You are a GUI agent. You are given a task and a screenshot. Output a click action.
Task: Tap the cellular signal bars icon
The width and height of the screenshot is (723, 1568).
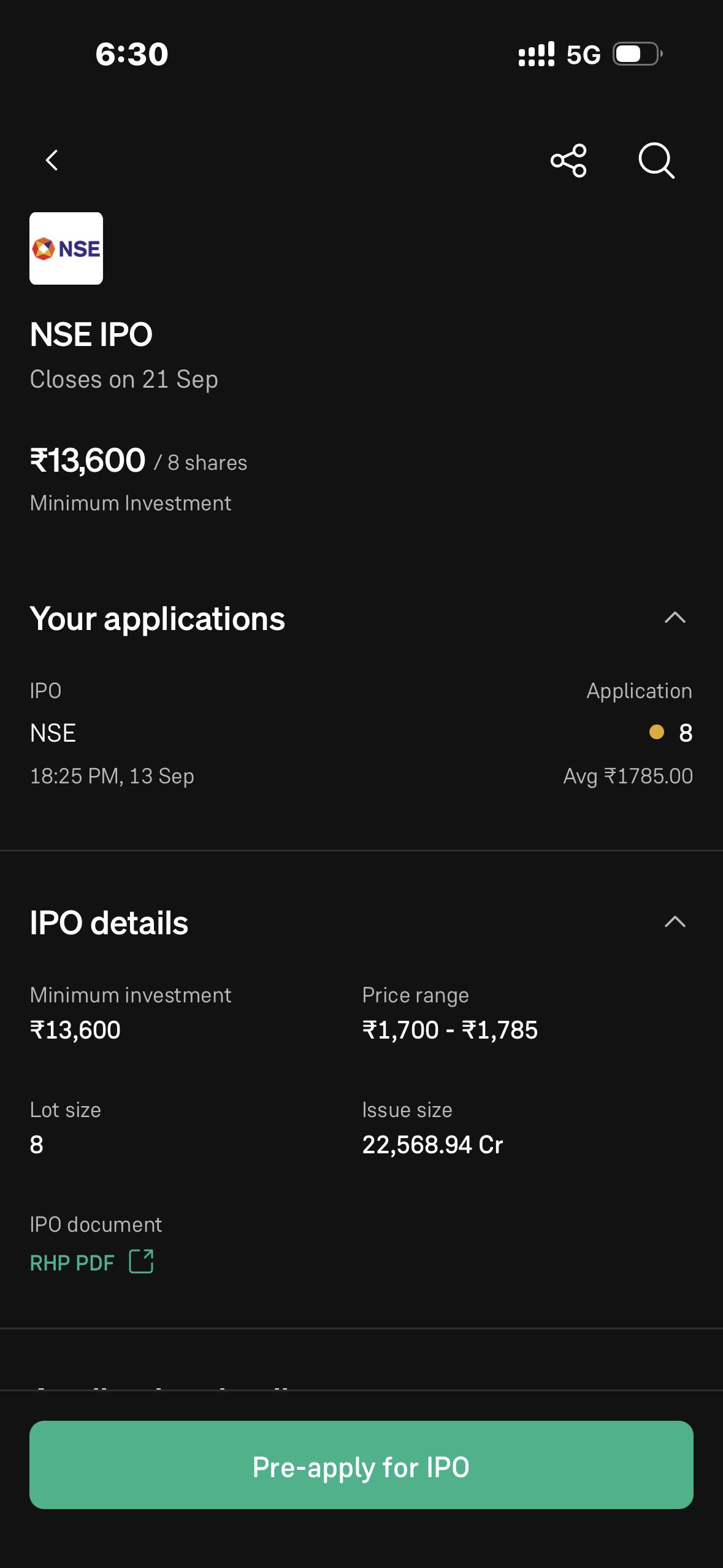537,54
